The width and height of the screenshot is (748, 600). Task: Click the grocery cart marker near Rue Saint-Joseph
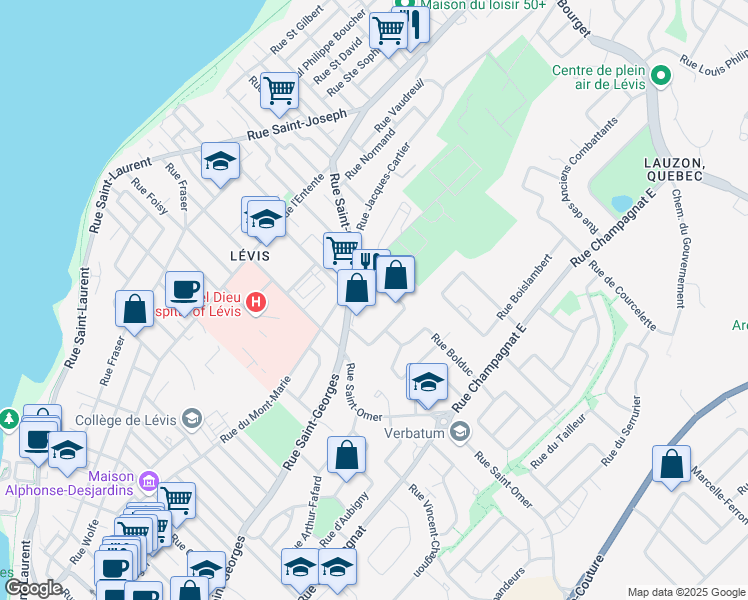coord(280,92)
